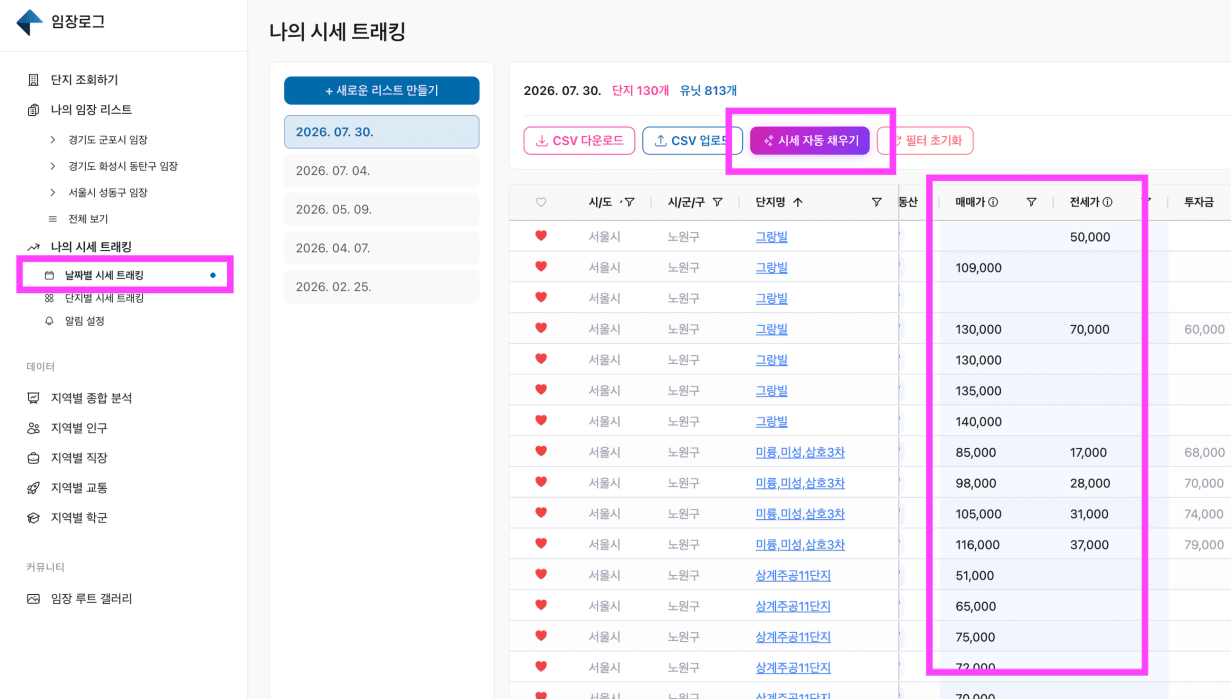This screenshot has height=699, width=1231.
Task: Click the calendar icon beside 날짜별 시세 트래킹
Action: click(x=49, y=275)
